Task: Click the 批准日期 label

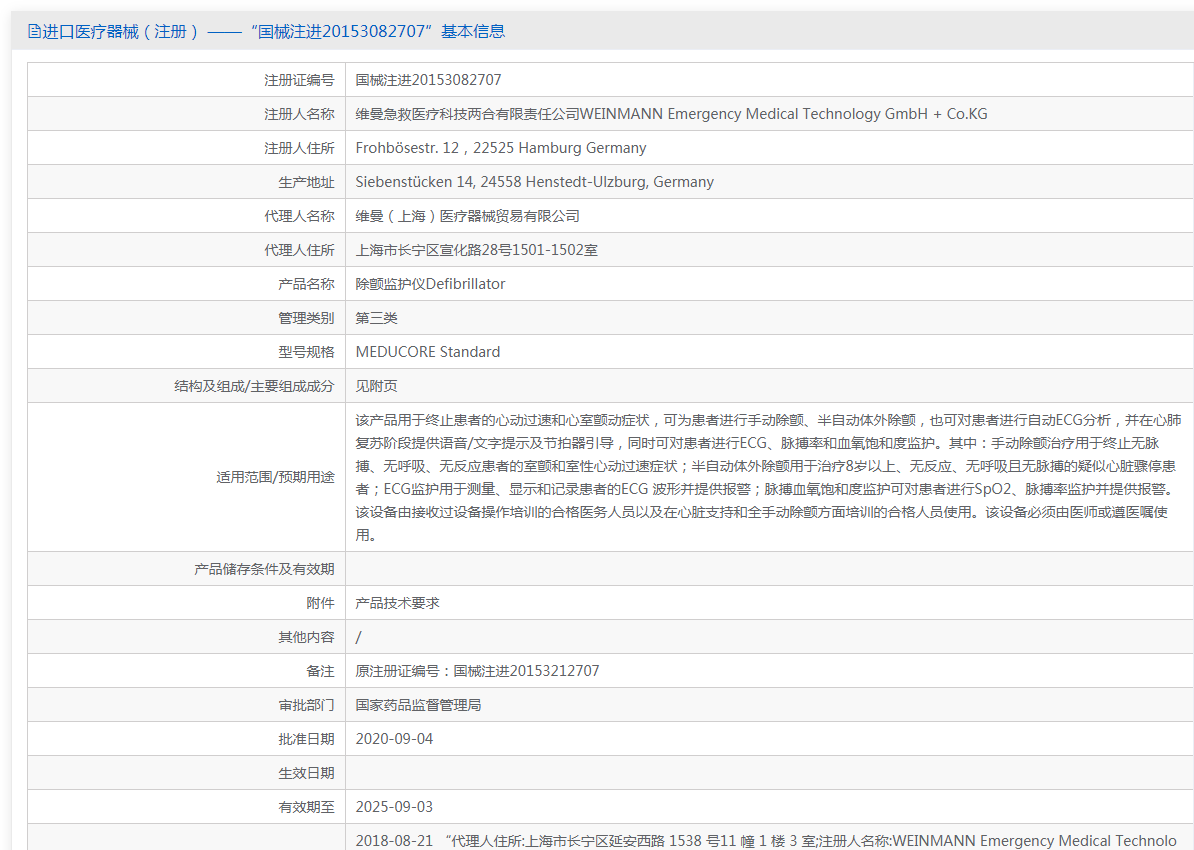Action: (x=306, y=739)
